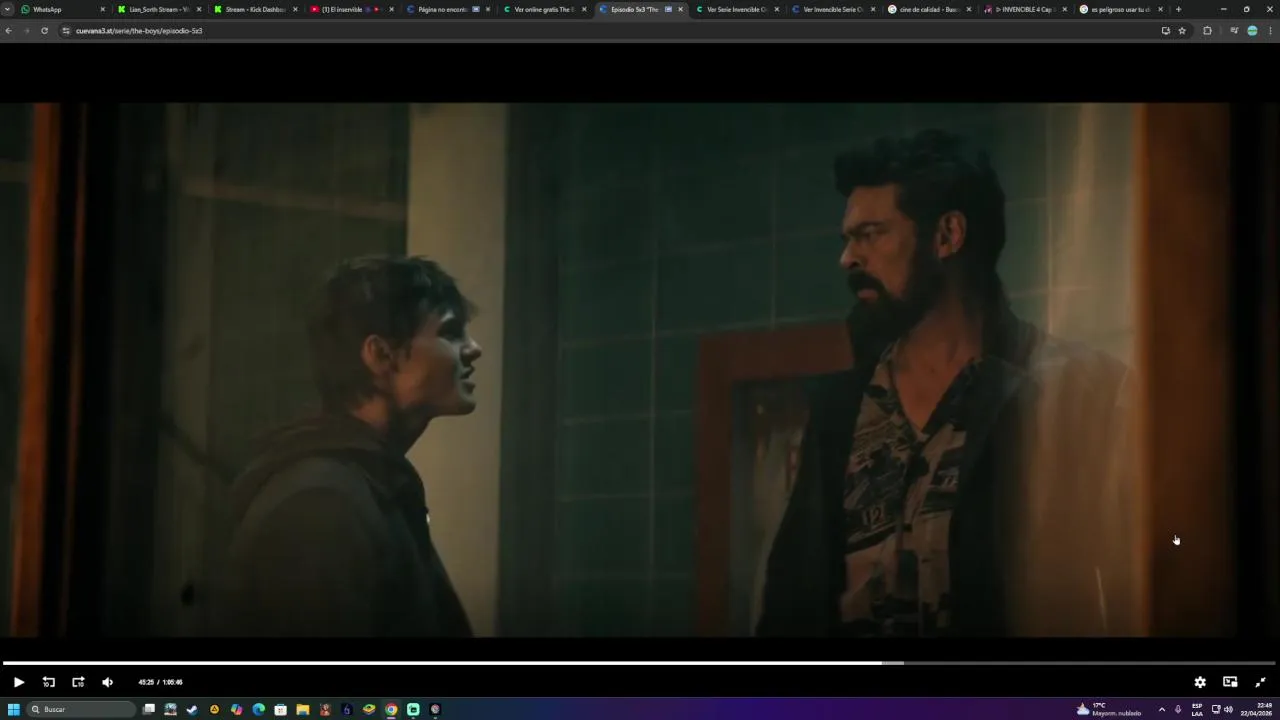Viewport: 1280px width, 720px height.
Task: Open Windows Start menu
Action: click(14, 709)
